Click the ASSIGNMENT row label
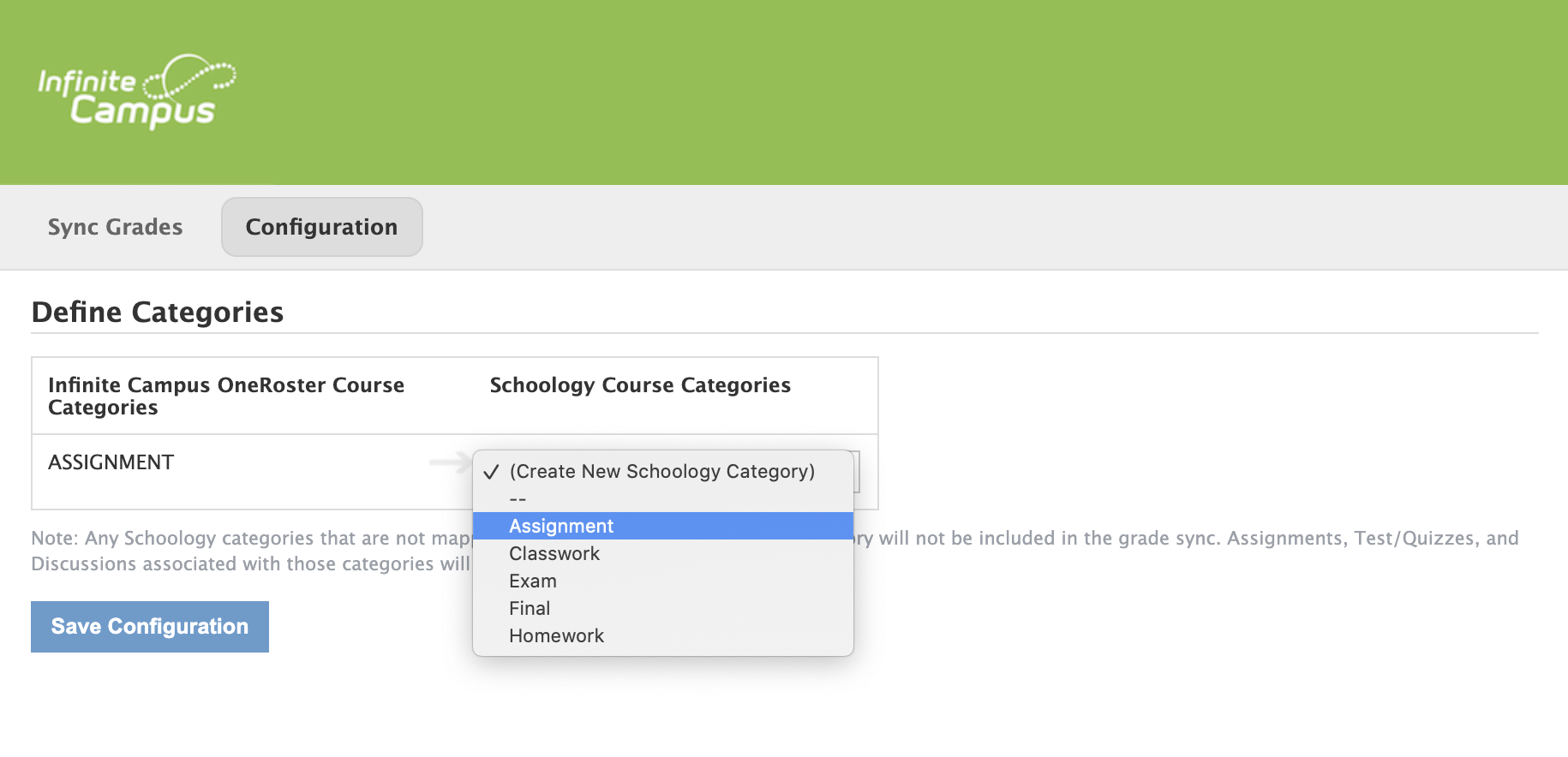Screen dimensions: 1568x757 (x=111, y=462)
